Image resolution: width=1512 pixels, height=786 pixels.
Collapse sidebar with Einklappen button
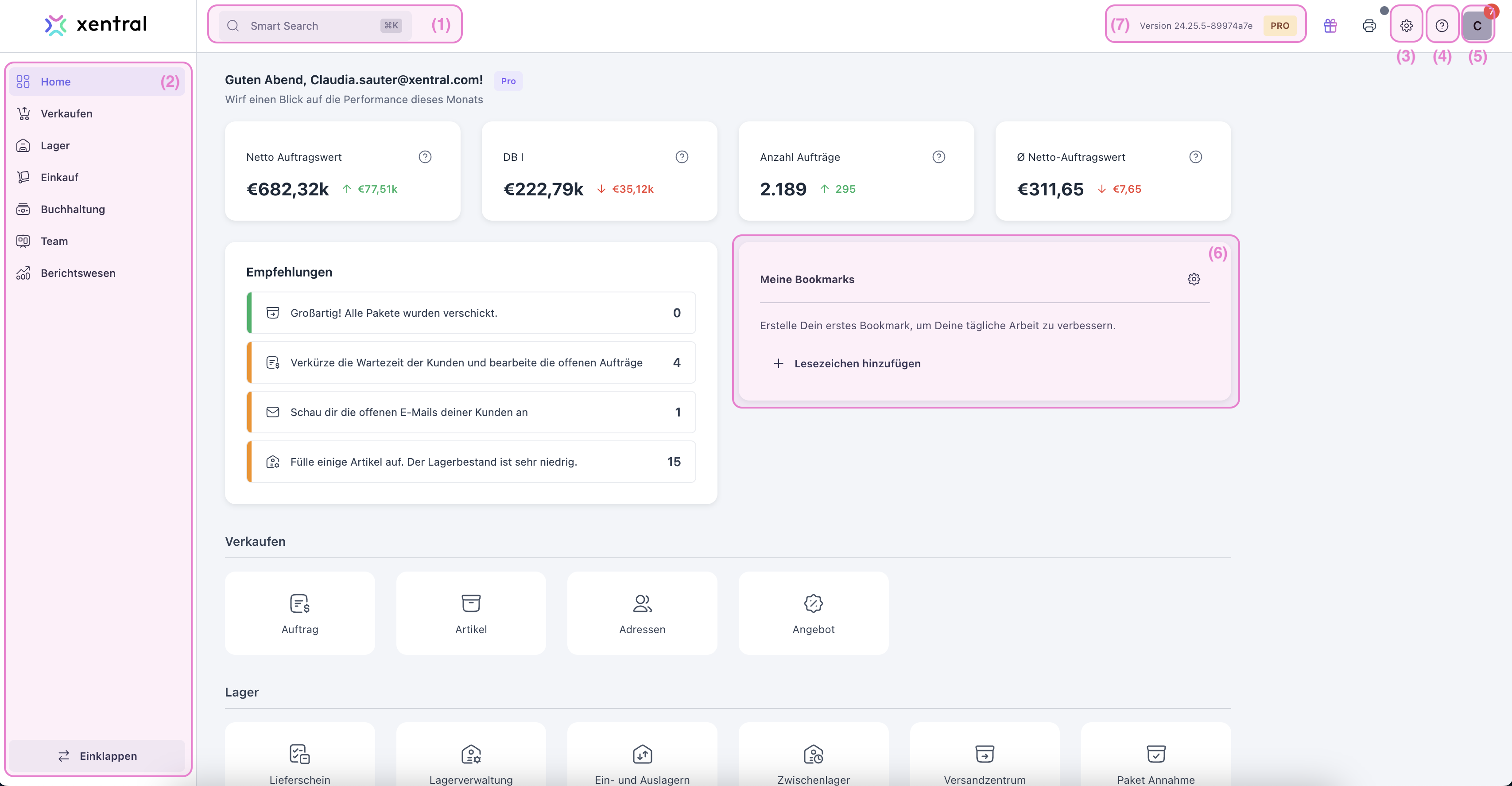[x=97, y=755]
